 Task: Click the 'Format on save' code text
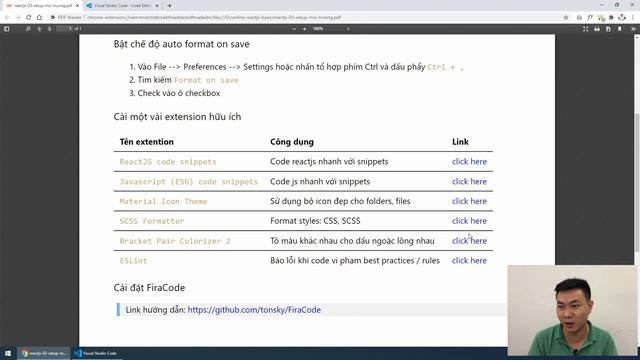coord(206,80)
